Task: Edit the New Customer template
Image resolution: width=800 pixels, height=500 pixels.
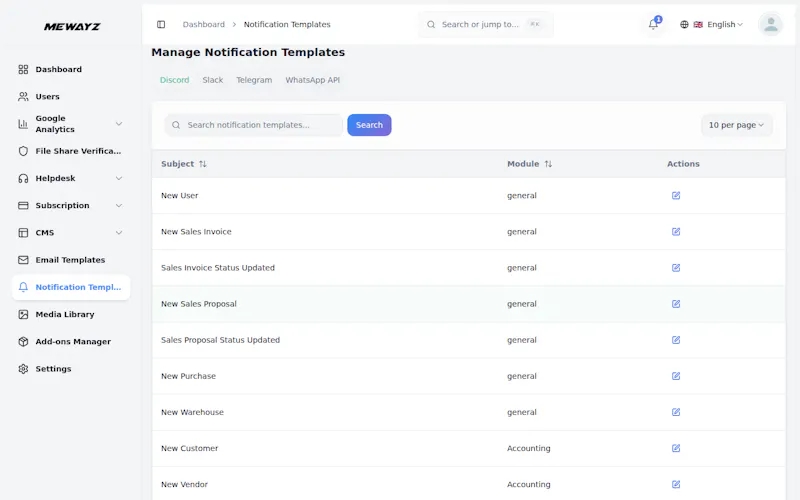Action: pos(676,448)
